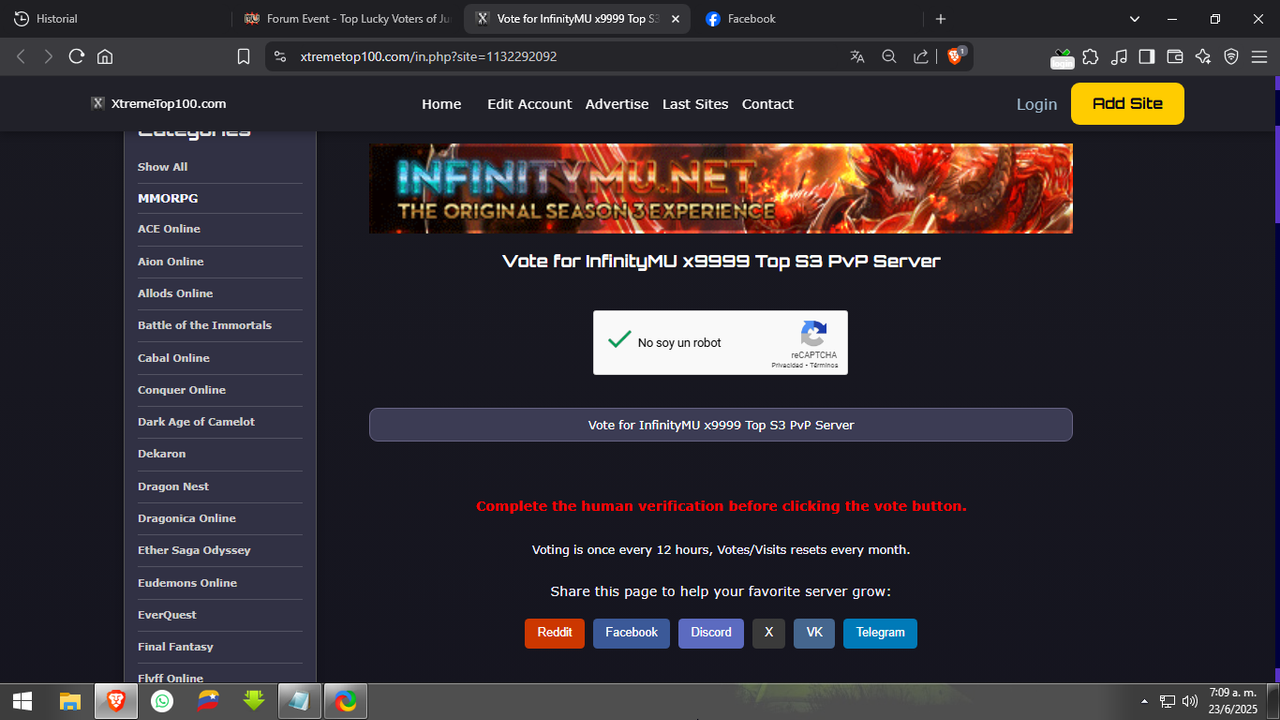Image resolution: width=1280 pixels, height=720 pixels.
Task: Select Battle of the Immortals category
Action: (x=205, y=326)
